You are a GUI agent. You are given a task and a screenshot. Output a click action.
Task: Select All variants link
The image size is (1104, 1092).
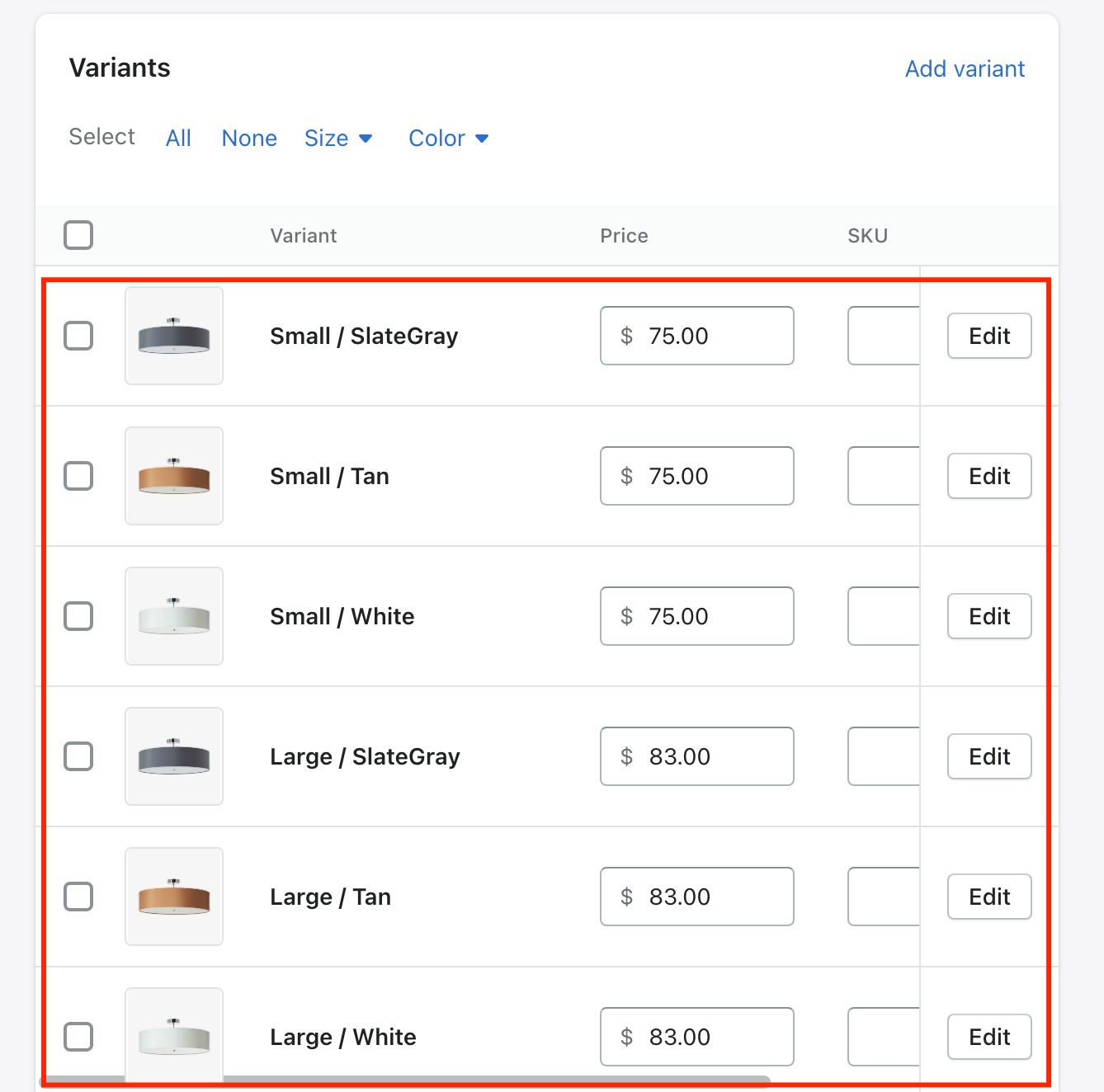pyautogui.click(x=178, y=138)
